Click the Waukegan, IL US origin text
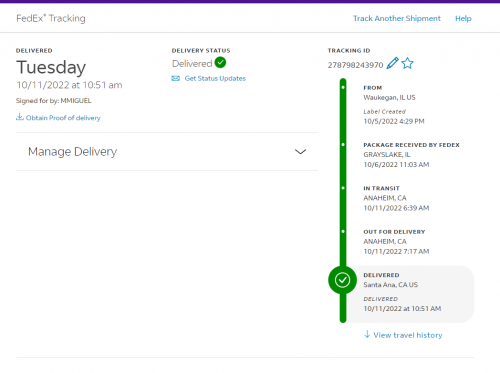This screenshot has width=500, height=373. tap(389, 98)
